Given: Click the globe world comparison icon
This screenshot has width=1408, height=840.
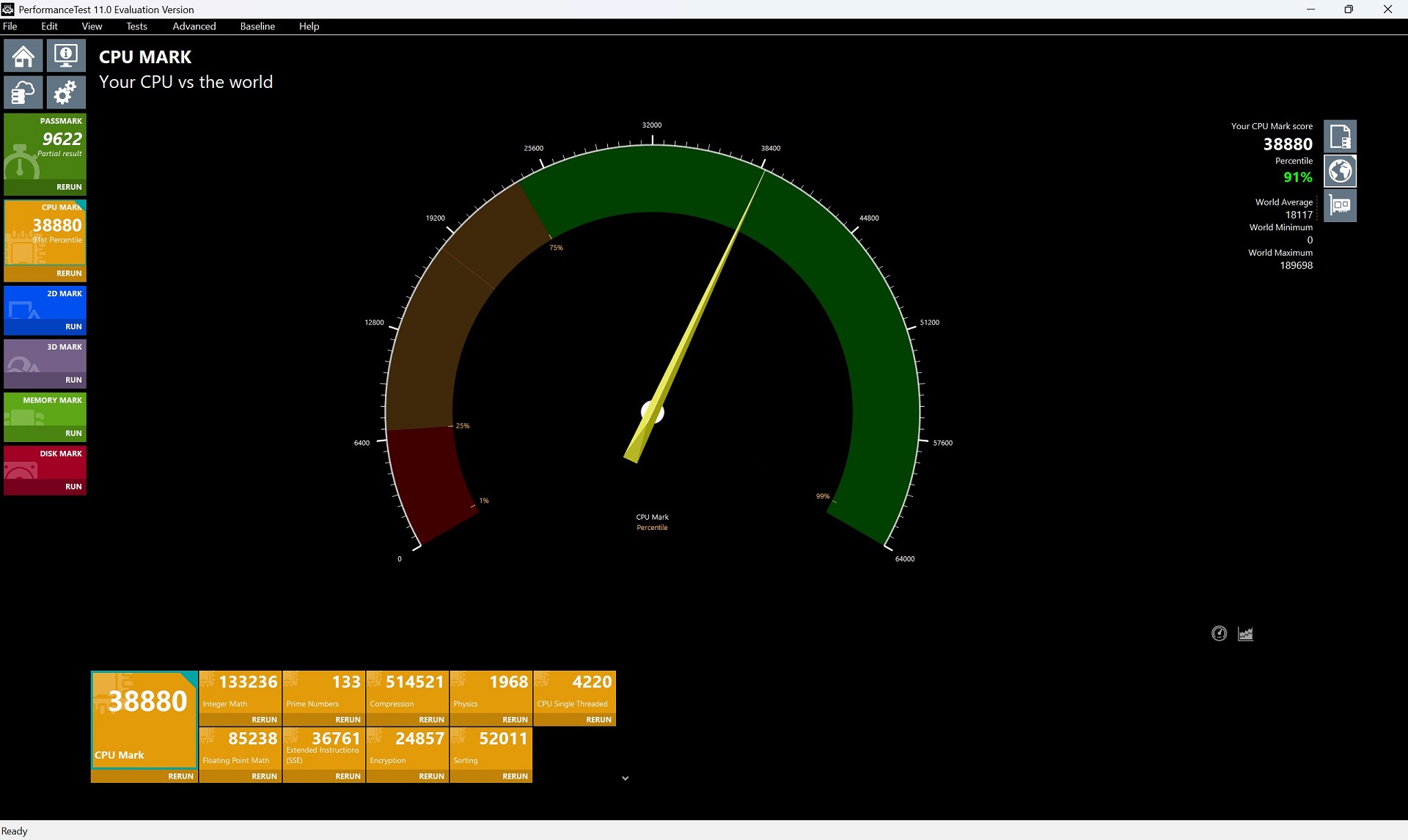Looking at the screenshot, I should click(1340, 172).
